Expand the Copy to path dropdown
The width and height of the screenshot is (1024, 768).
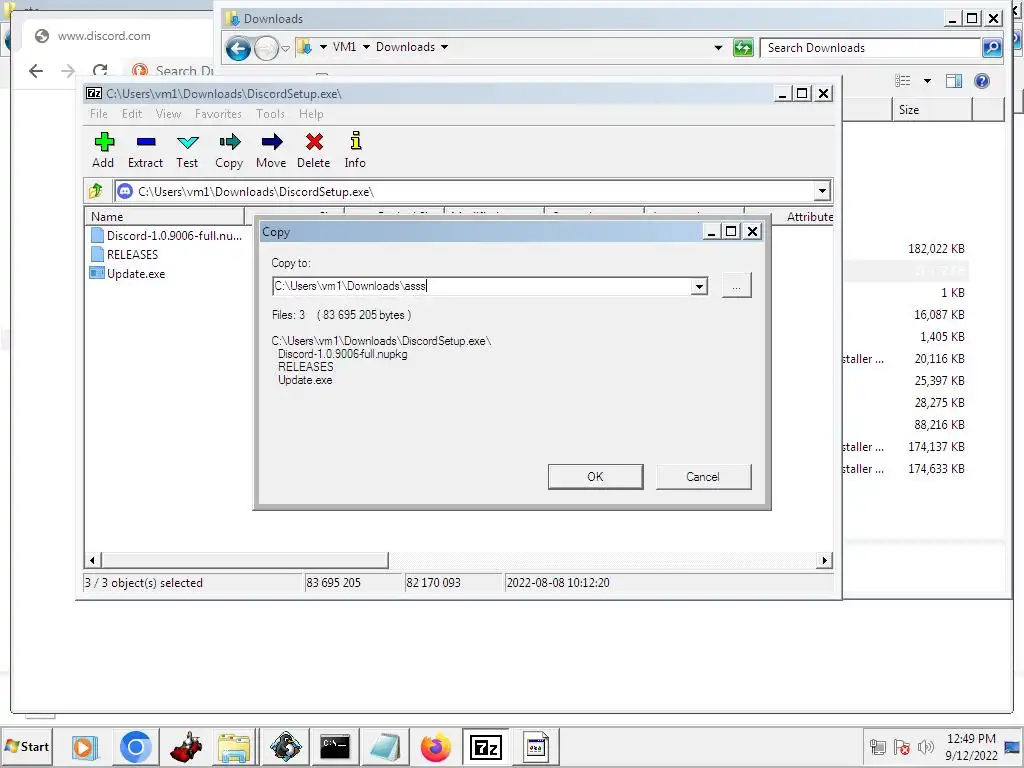click(699, 286)
